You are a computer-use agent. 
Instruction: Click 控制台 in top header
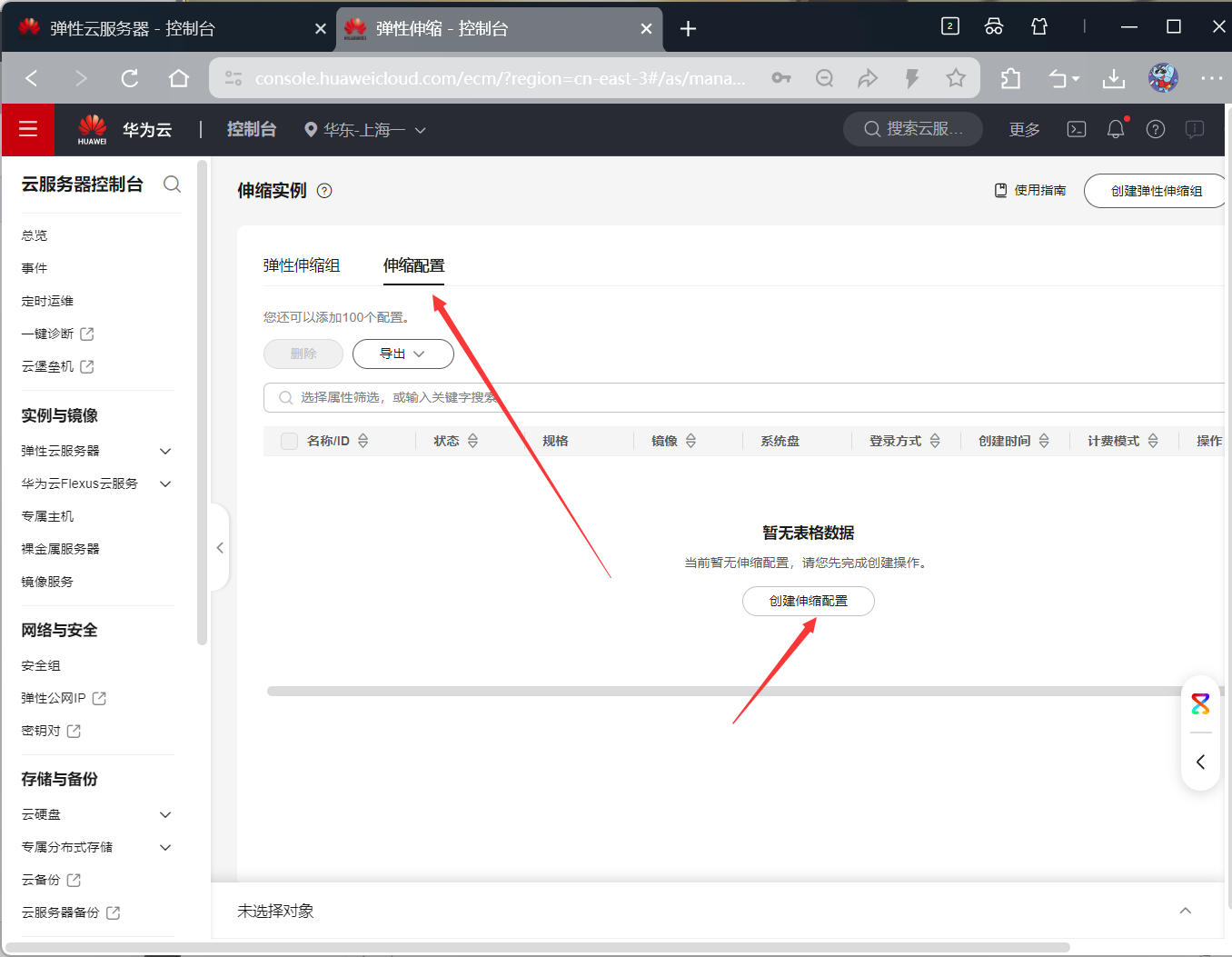click(x=252, y=129)
